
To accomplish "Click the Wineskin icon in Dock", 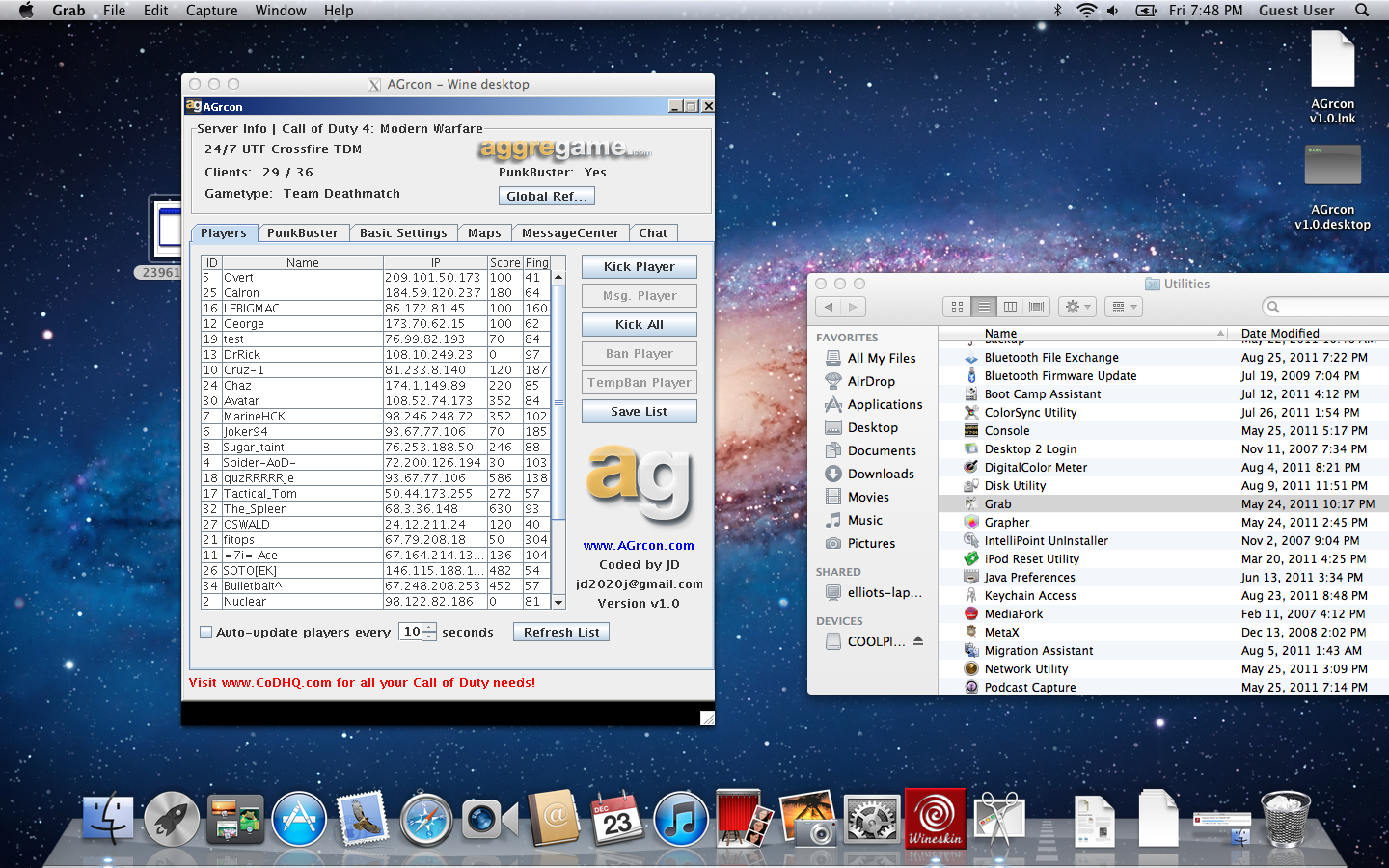I will 936,818.
